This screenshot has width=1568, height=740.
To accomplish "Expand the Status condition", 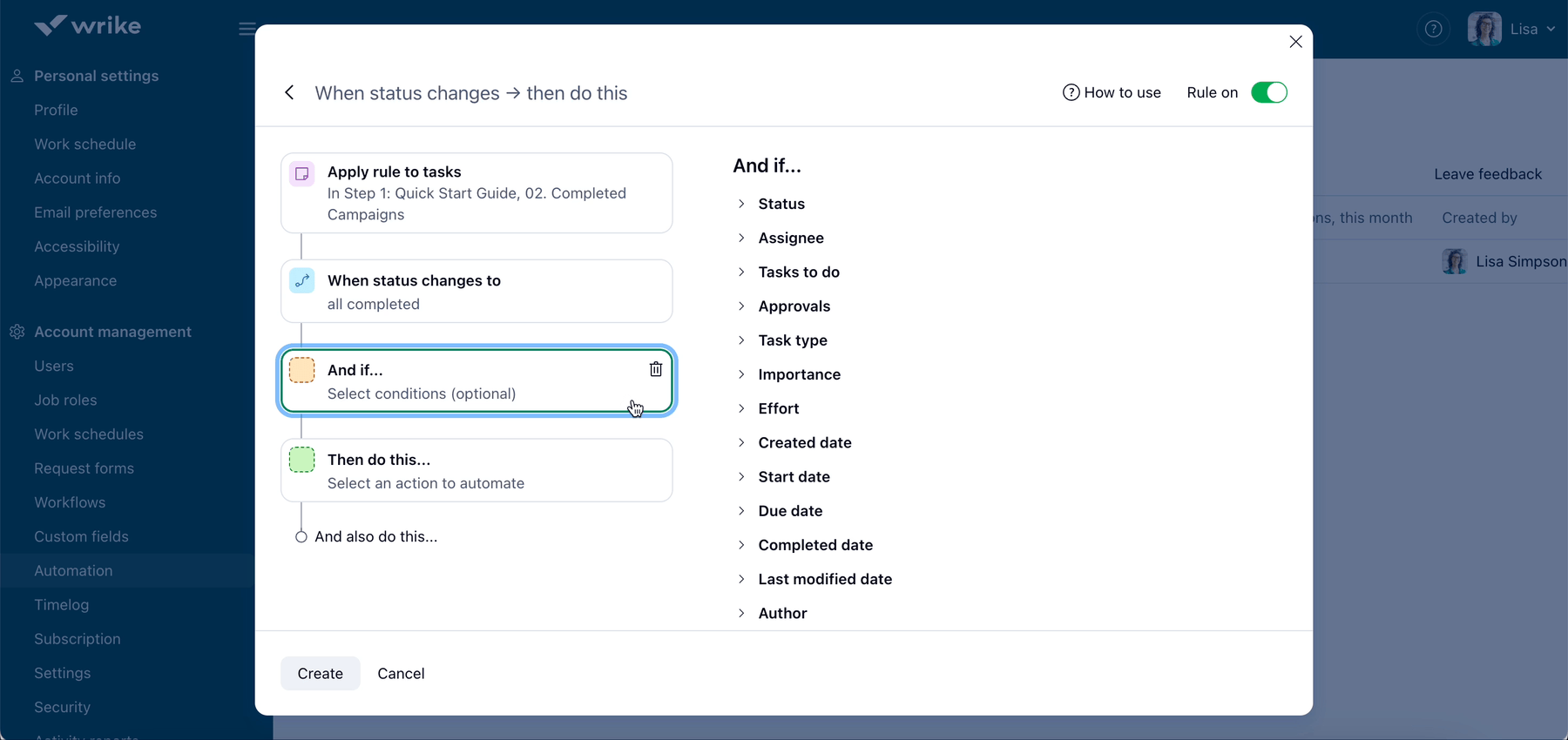I will (781, 204).
